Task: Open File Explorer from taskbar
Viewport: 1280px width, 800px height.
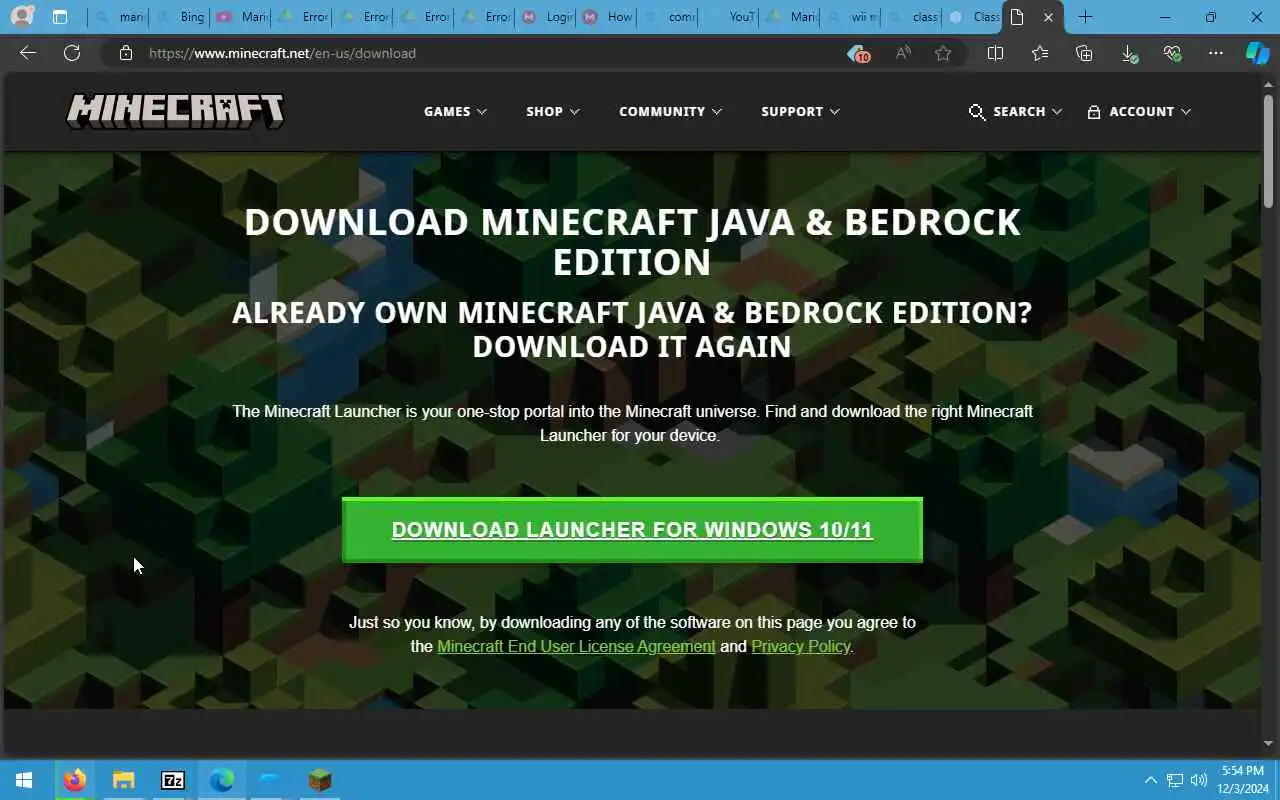Action: tap(123, 780)
